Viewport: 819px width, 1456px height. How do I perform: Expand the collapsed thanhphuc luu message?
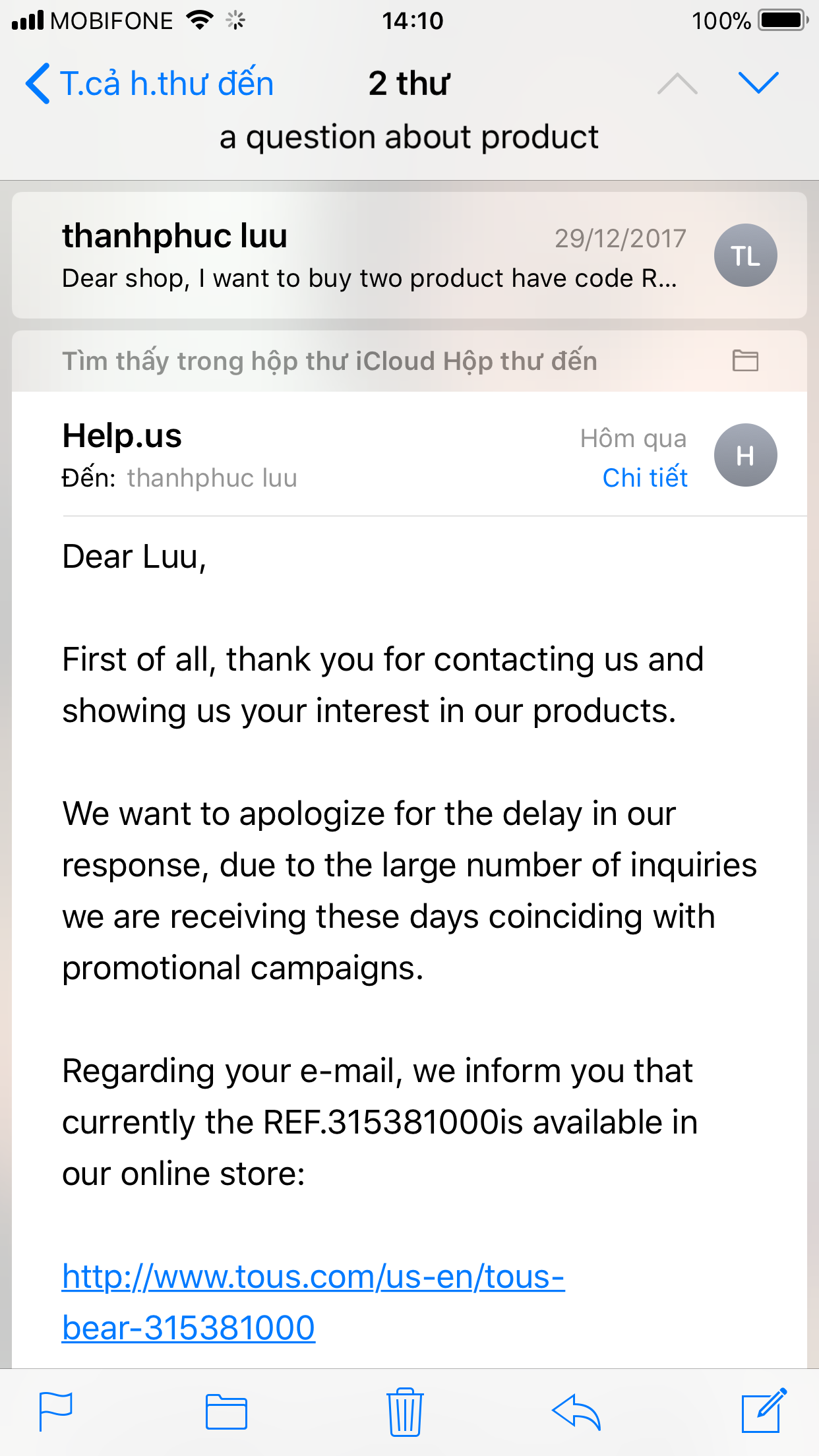point(369,256)
